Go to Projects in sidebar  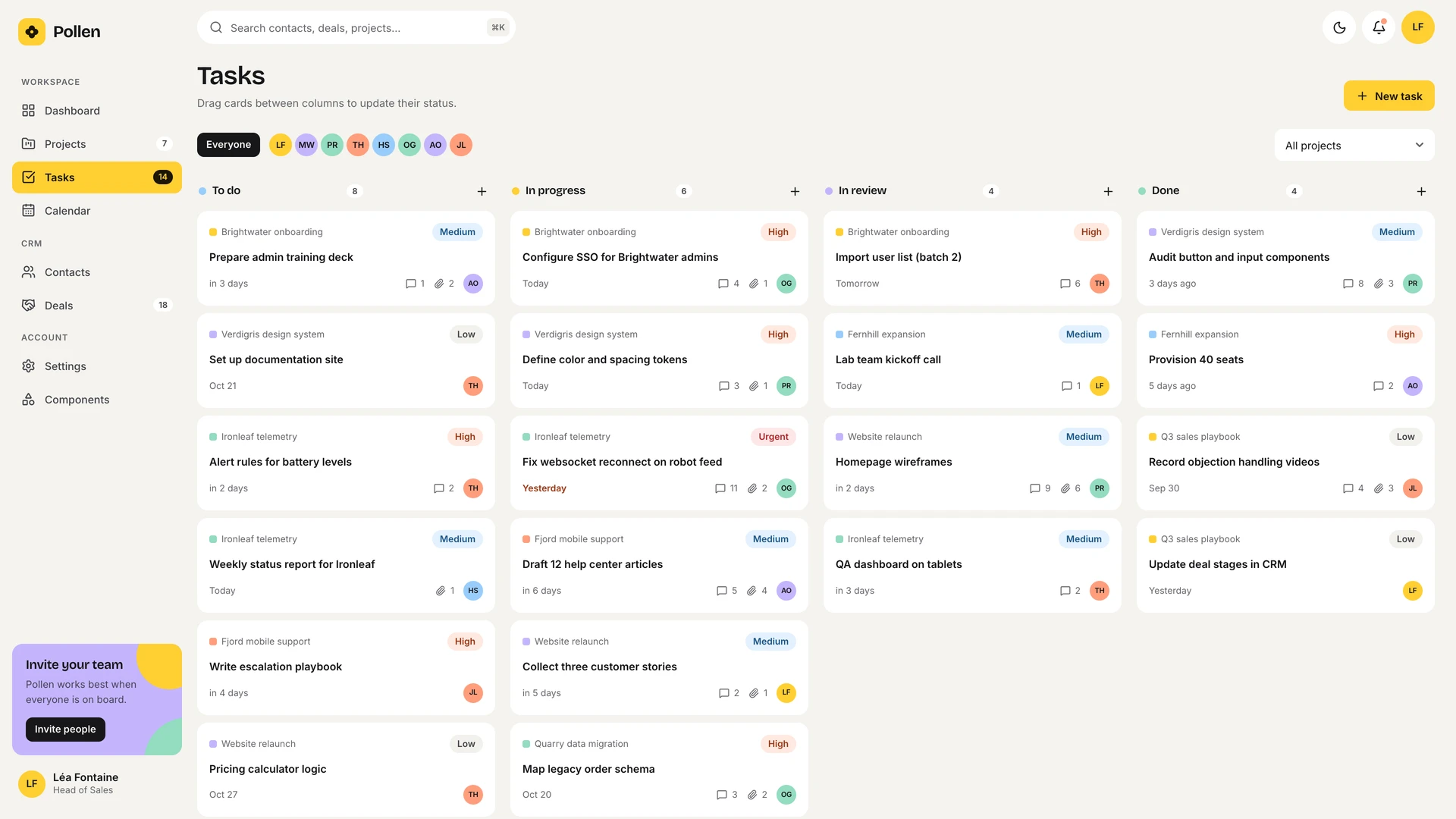(97, 144)
